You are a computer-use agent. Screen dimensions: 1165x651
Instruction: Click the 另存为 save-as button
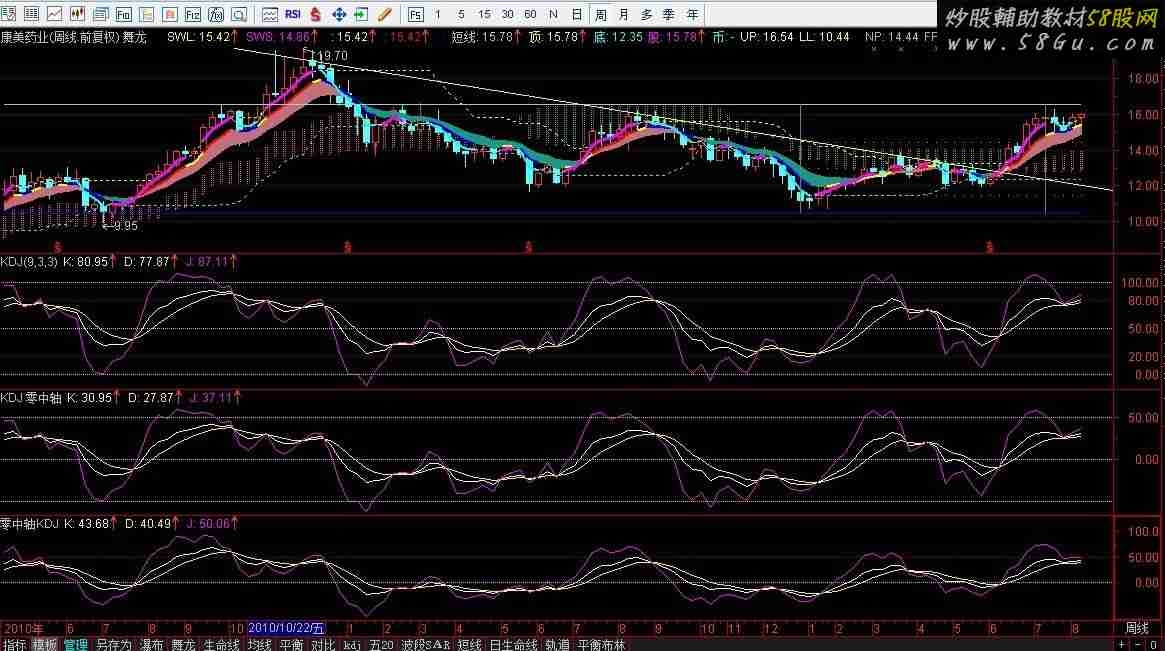(114, 644)
